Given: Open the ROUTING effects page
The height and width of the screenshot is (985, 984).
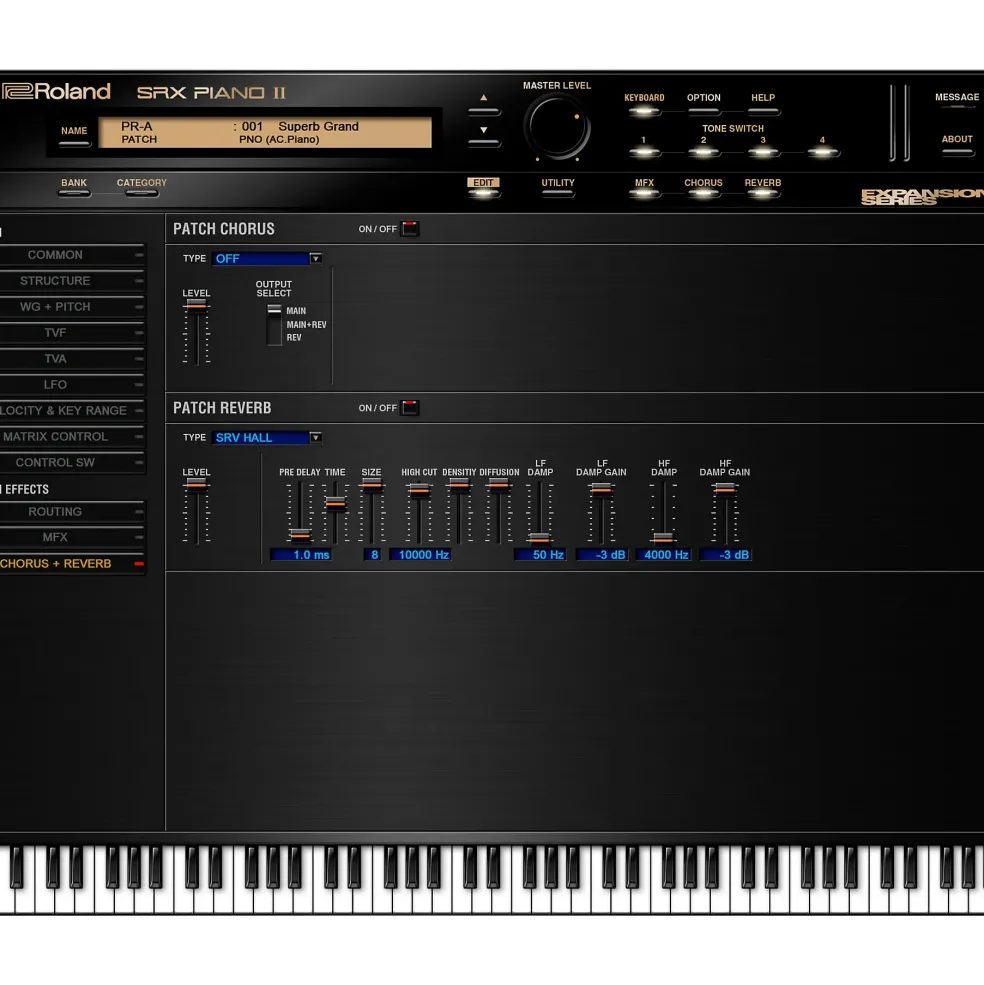Looking at the screenshot, I should point(72,512).
